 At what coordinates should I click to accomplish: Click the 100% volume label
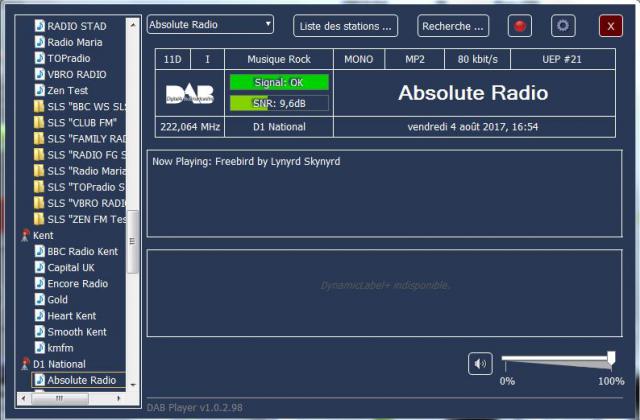611,381
